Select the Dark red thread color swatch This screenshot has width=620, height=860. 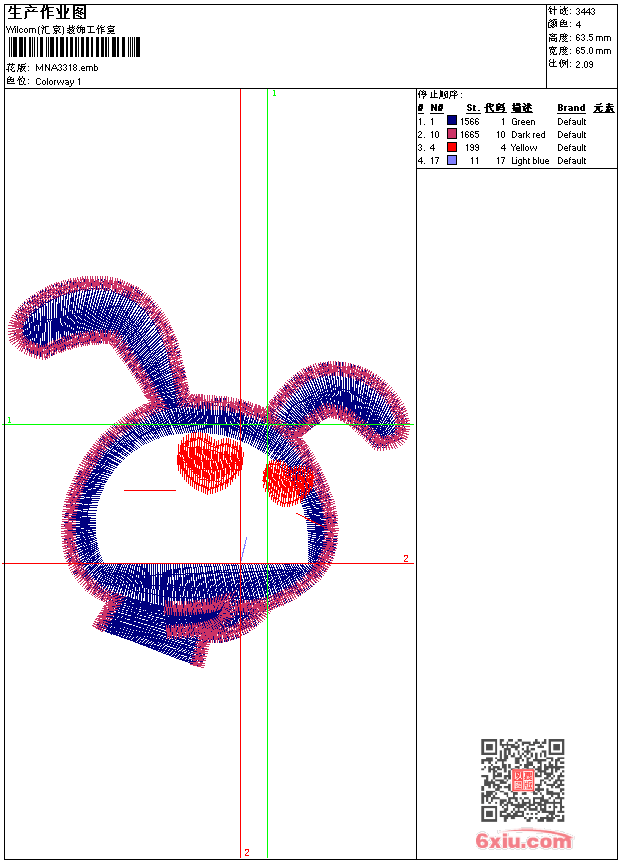[x=452, y=135]
